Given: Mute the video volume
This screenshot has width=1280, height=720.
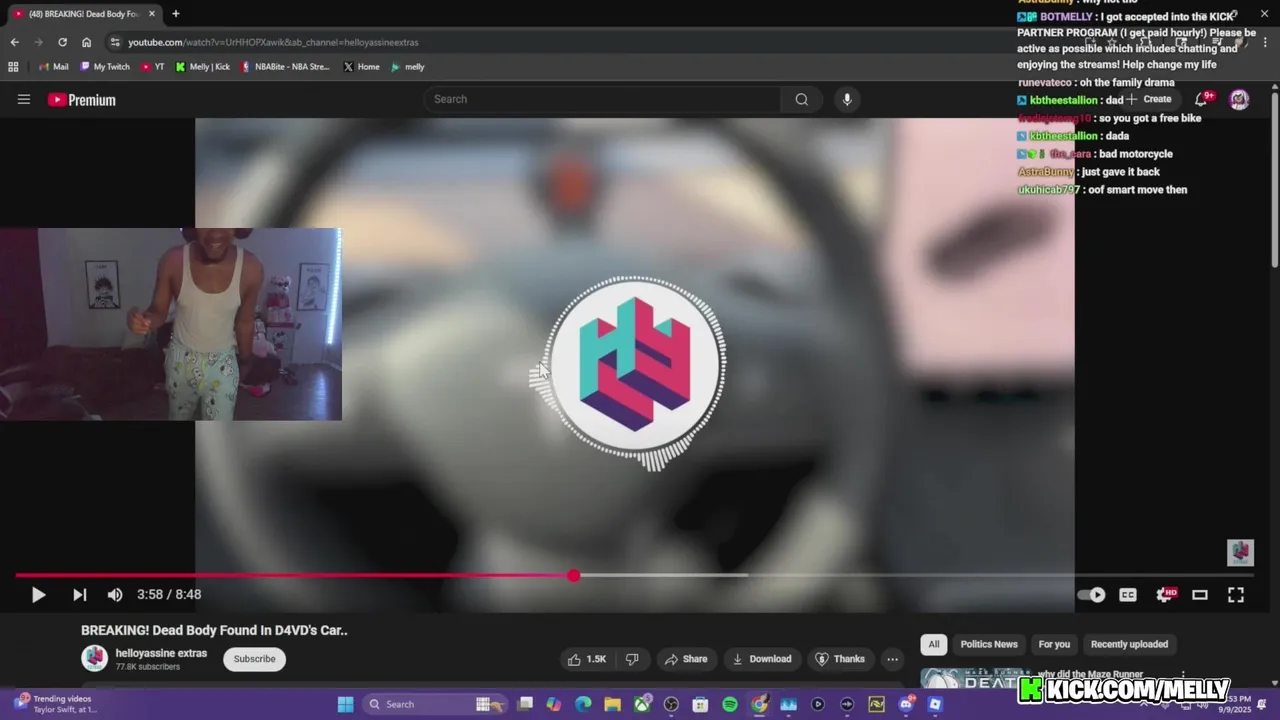Looking at the screenshot, I should coord(115,595).
